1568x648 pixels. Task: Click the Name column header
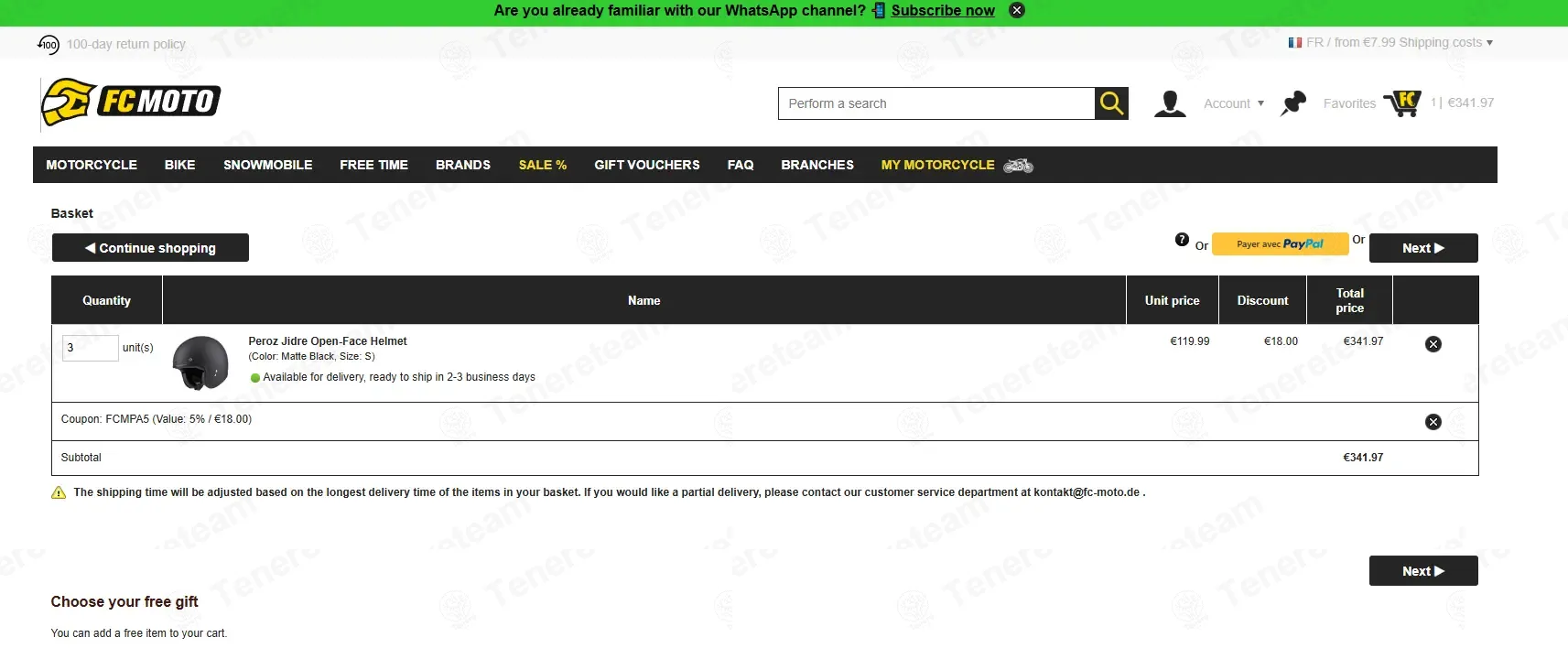644,300
